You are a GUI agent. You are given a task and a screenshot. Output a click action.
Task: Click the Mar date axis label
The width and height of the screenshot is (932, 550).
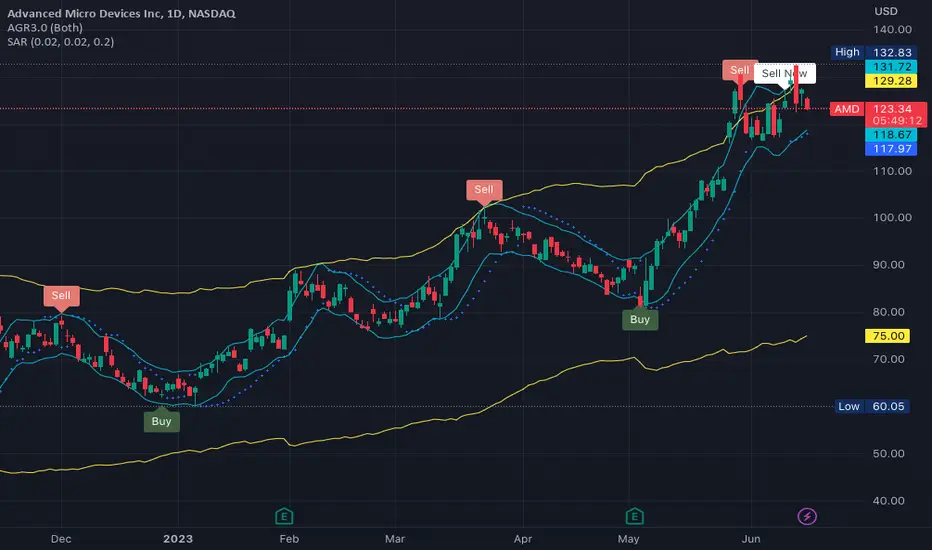point(395,539)
